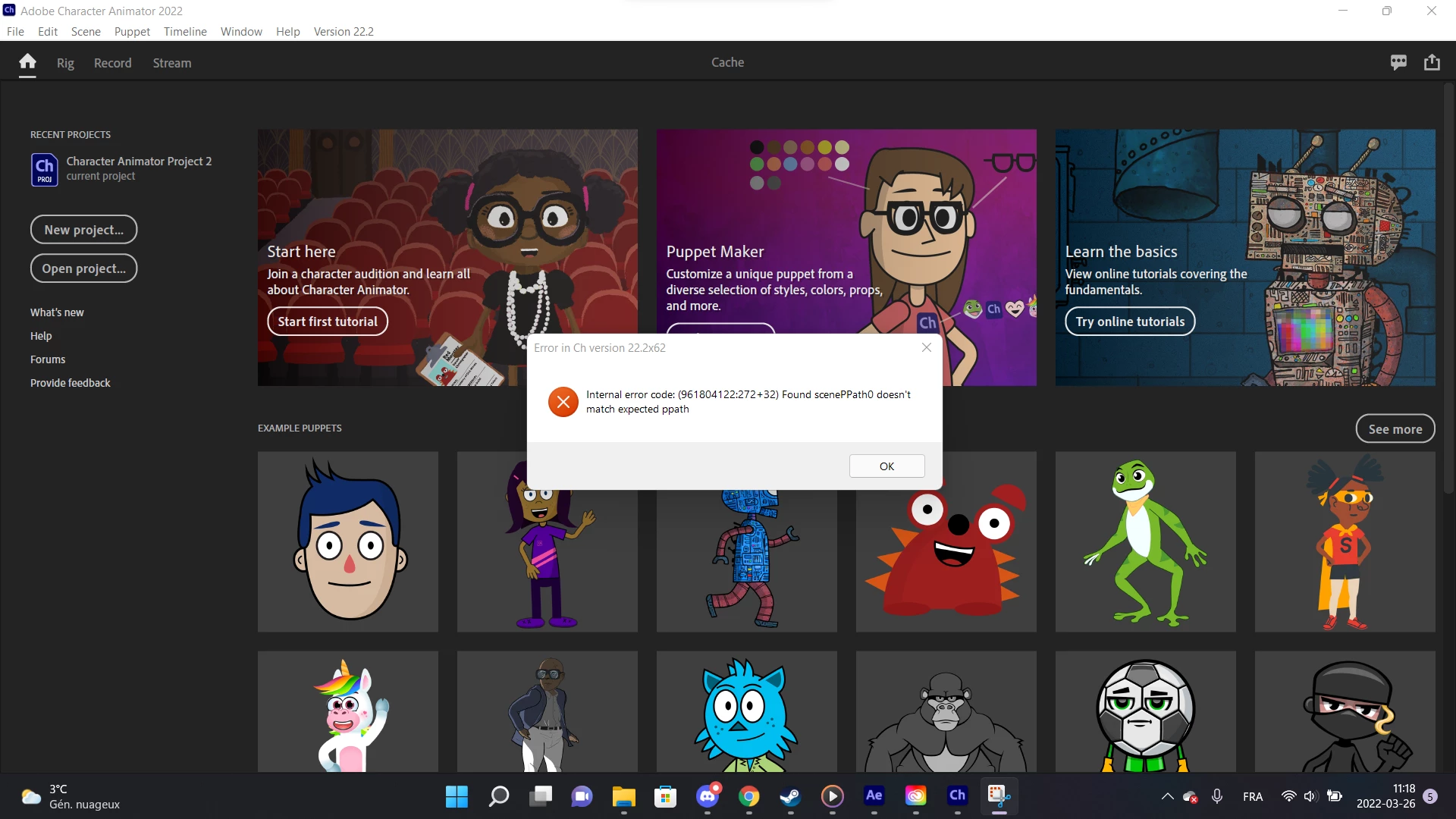Click the New project button
Viewport: 1456px width, 819px height.
83,230
